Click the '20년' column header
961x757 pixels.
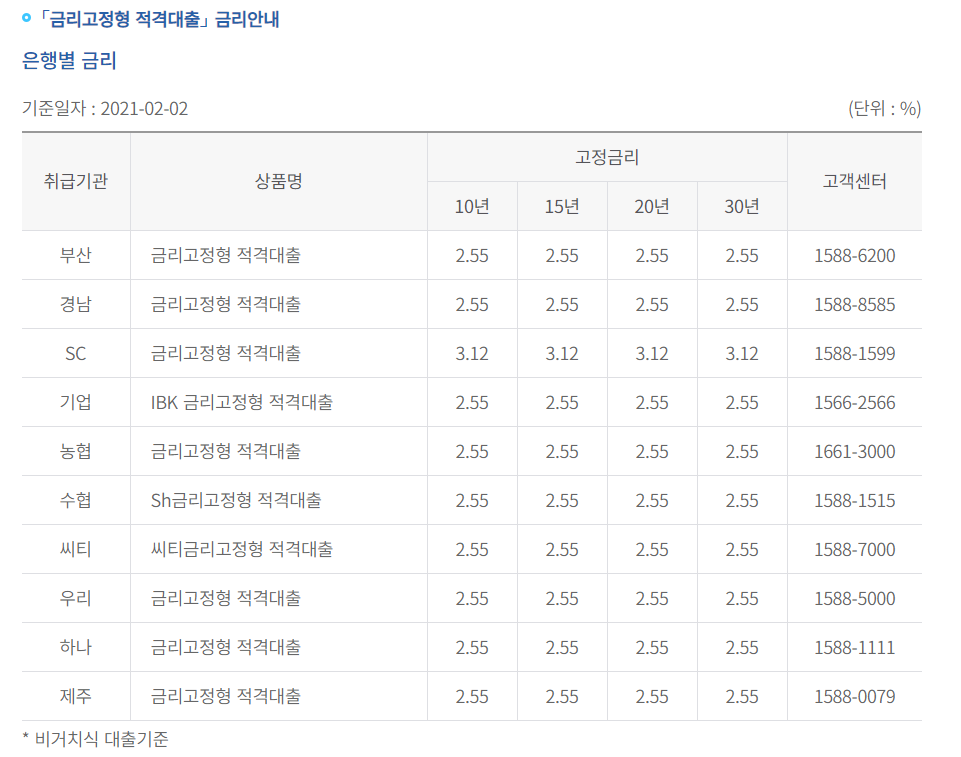pyautogui.click(x=651, y=207)
